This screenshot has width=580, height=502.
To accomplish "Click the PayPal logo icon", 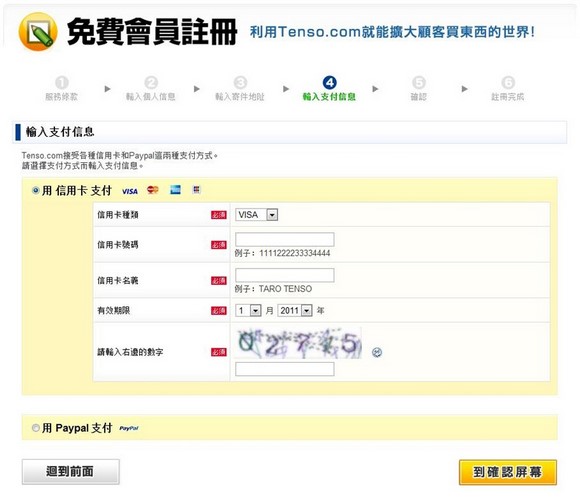I will coord(129,428).
